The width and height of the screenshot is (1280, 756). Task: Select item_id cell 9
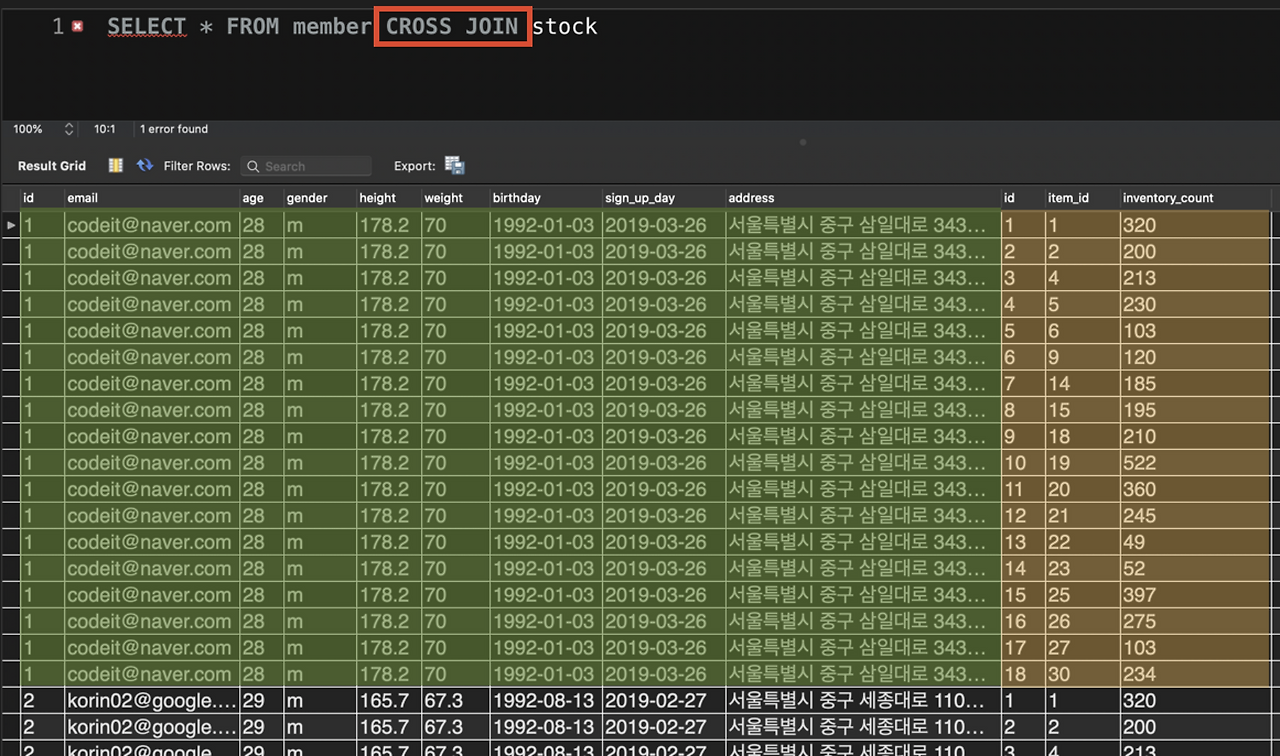(1082, 358)
